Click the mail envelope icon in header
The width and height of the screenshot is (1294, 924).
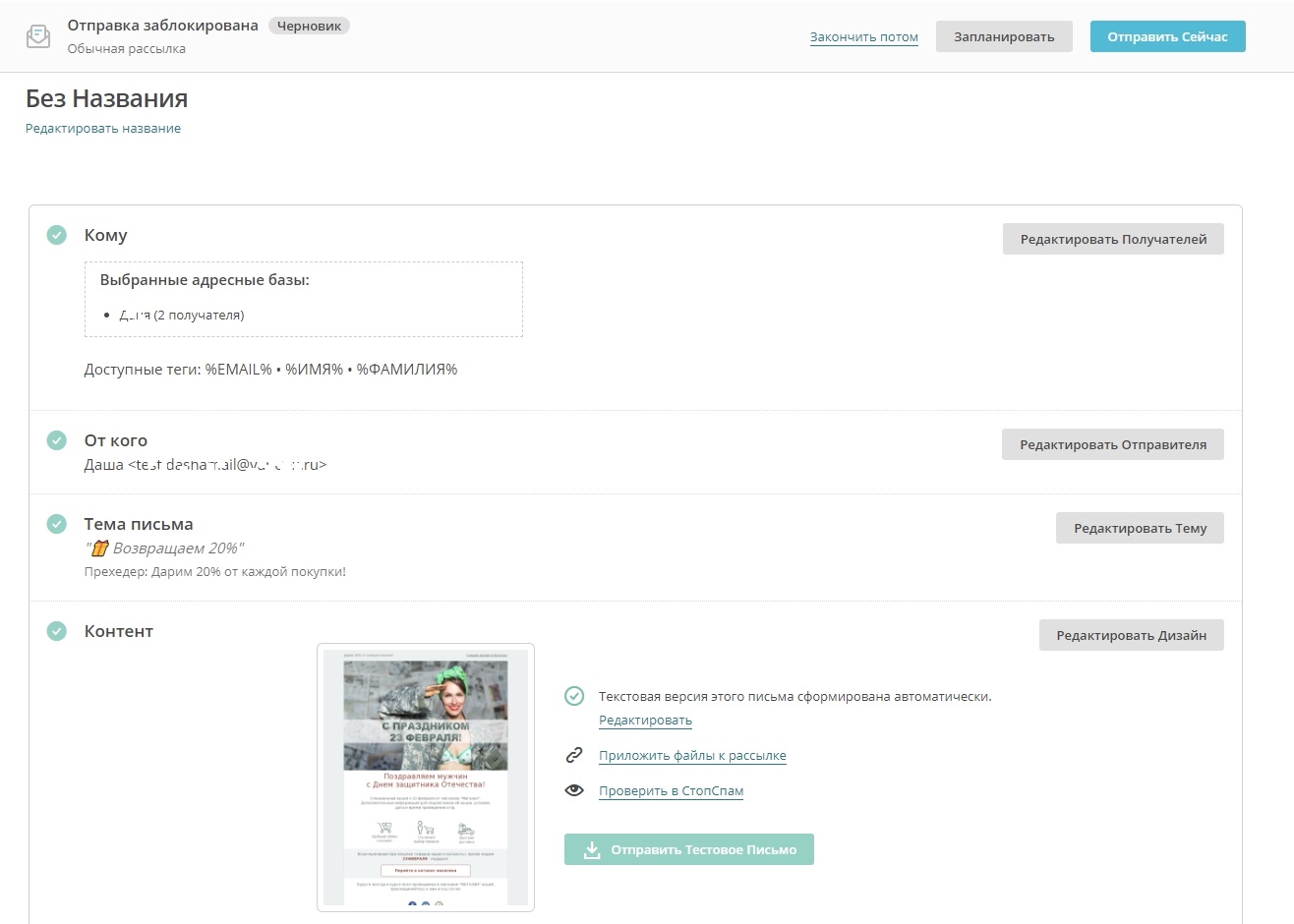38,36
